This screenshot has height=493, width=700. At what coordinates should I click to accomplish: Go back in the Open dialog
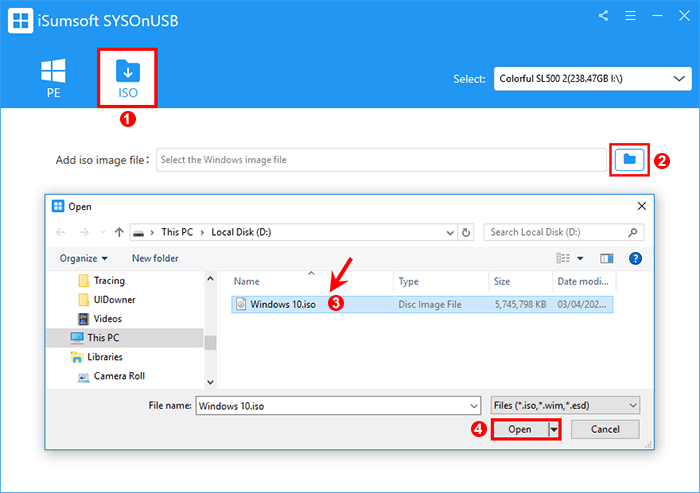(x=61, y=232)
